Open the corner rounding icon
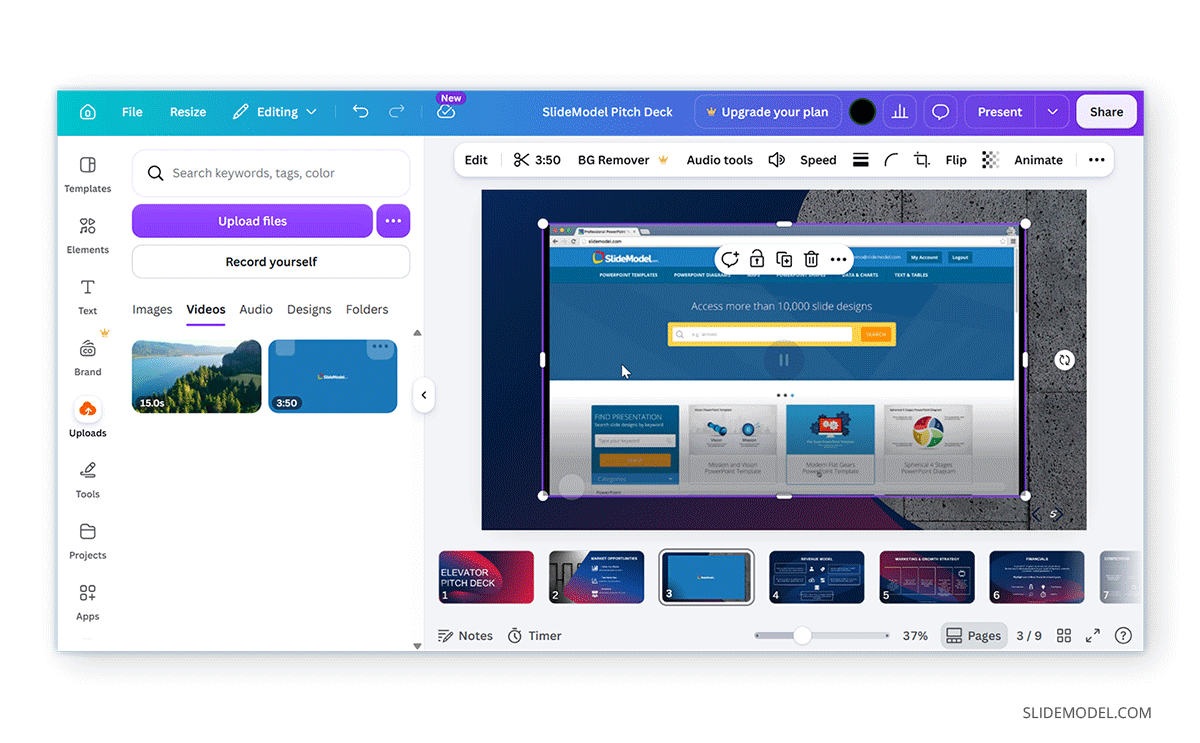 891,160
